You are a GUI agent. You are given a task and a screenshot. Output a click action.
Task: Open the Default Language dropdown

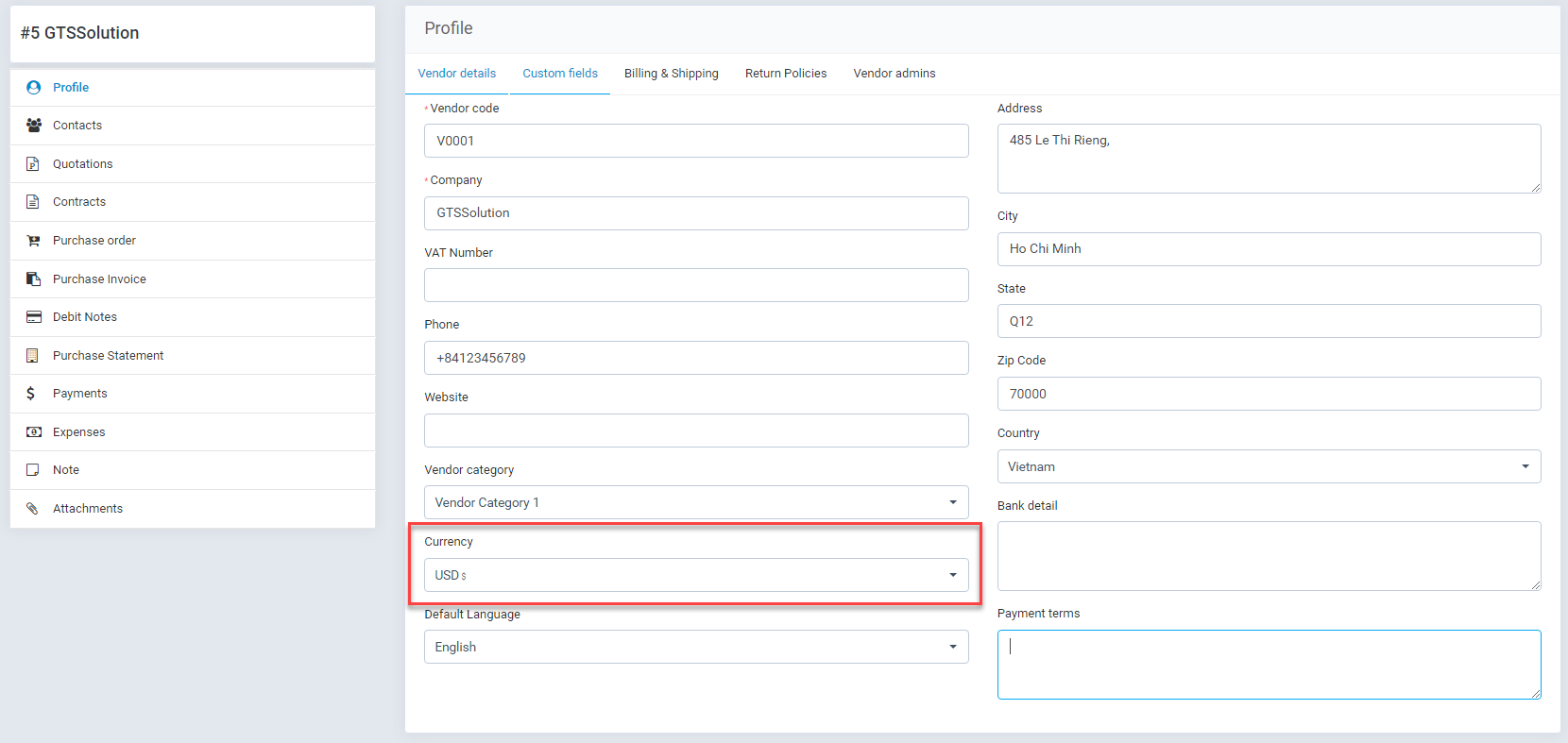point(696,647)
